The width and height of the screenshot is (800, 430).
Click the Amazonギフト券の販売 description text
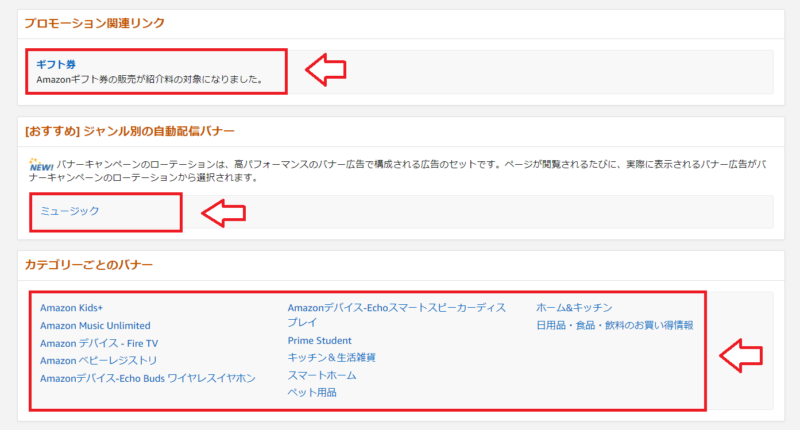click(x=150, y=80)
